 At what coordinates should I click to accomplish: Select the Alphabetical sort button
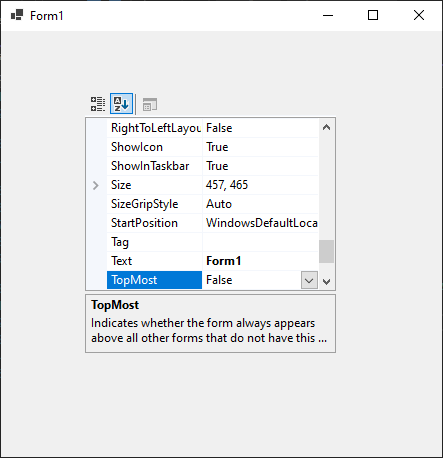pyautogui.click(x=121, y=104)
